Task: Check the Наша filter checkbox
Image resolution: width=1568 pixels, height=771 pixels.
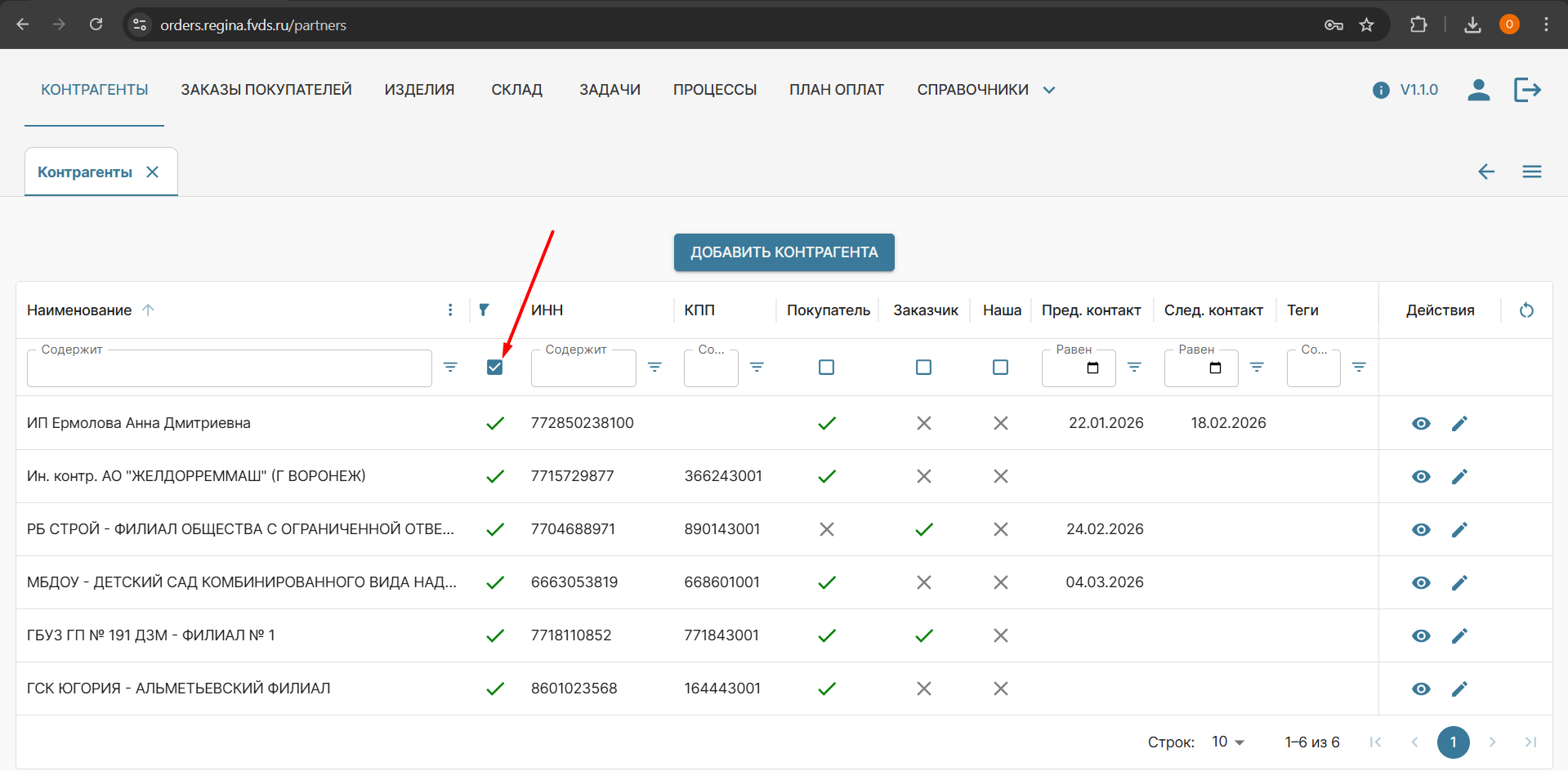Action: click(1000, 368)
